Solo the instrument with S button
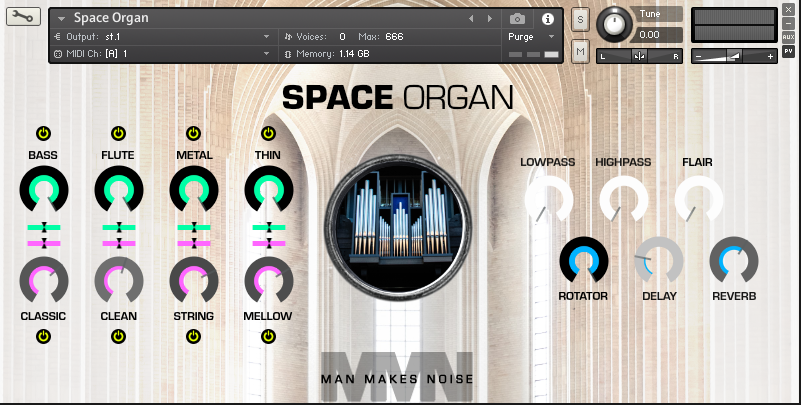 tap(580, 20)
